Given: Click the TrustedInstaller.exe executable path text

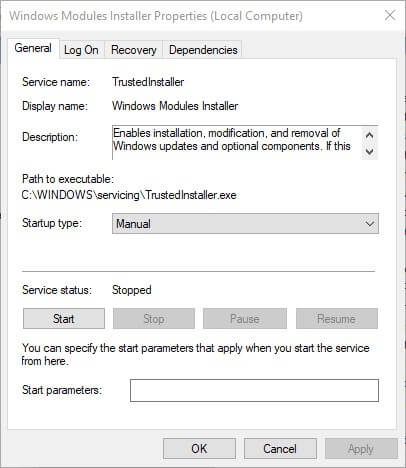Looking at the screenshot, I should pos(129,195).
